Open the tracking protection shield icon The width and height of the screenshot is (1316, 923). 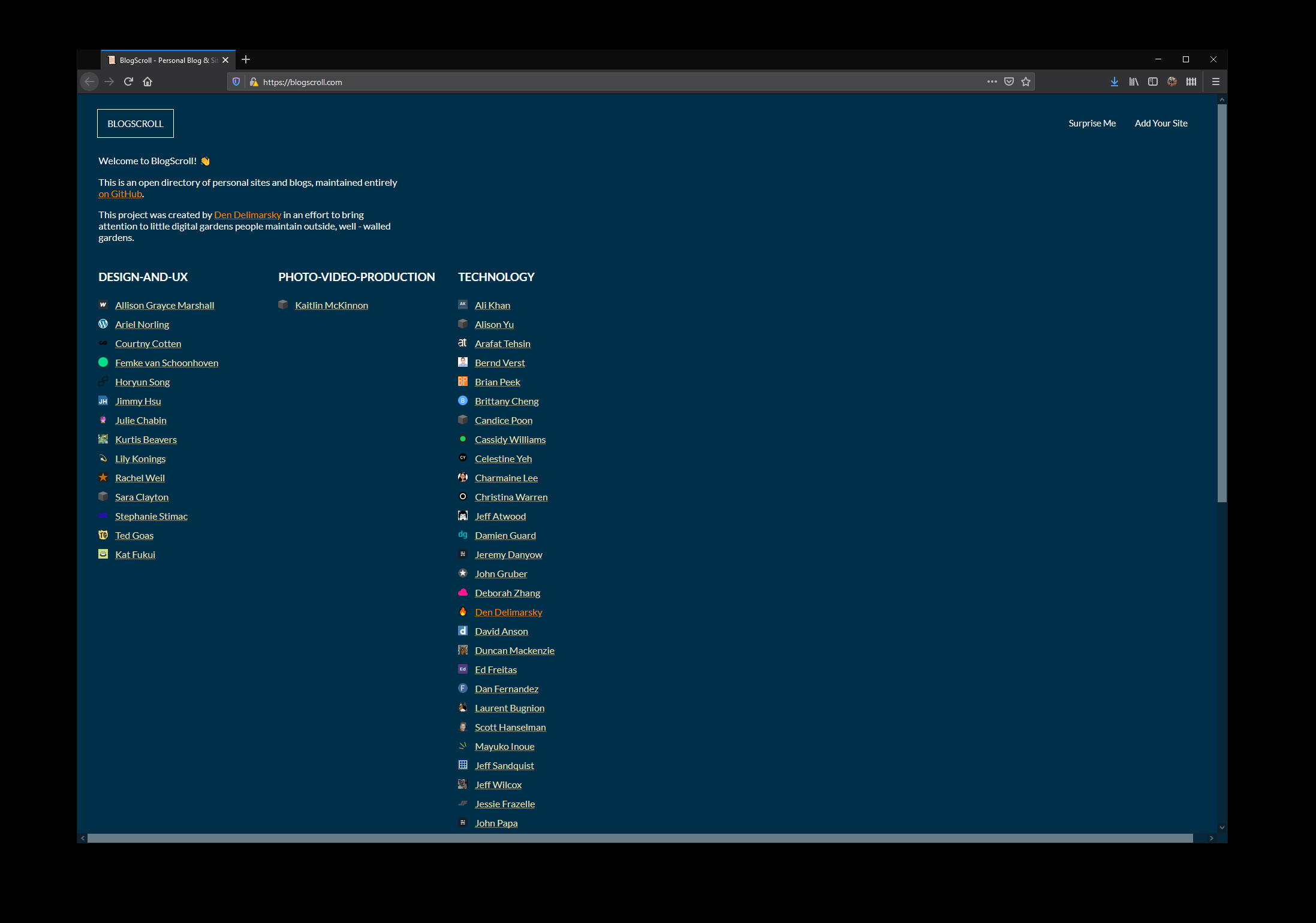click(x=236, y=82)
